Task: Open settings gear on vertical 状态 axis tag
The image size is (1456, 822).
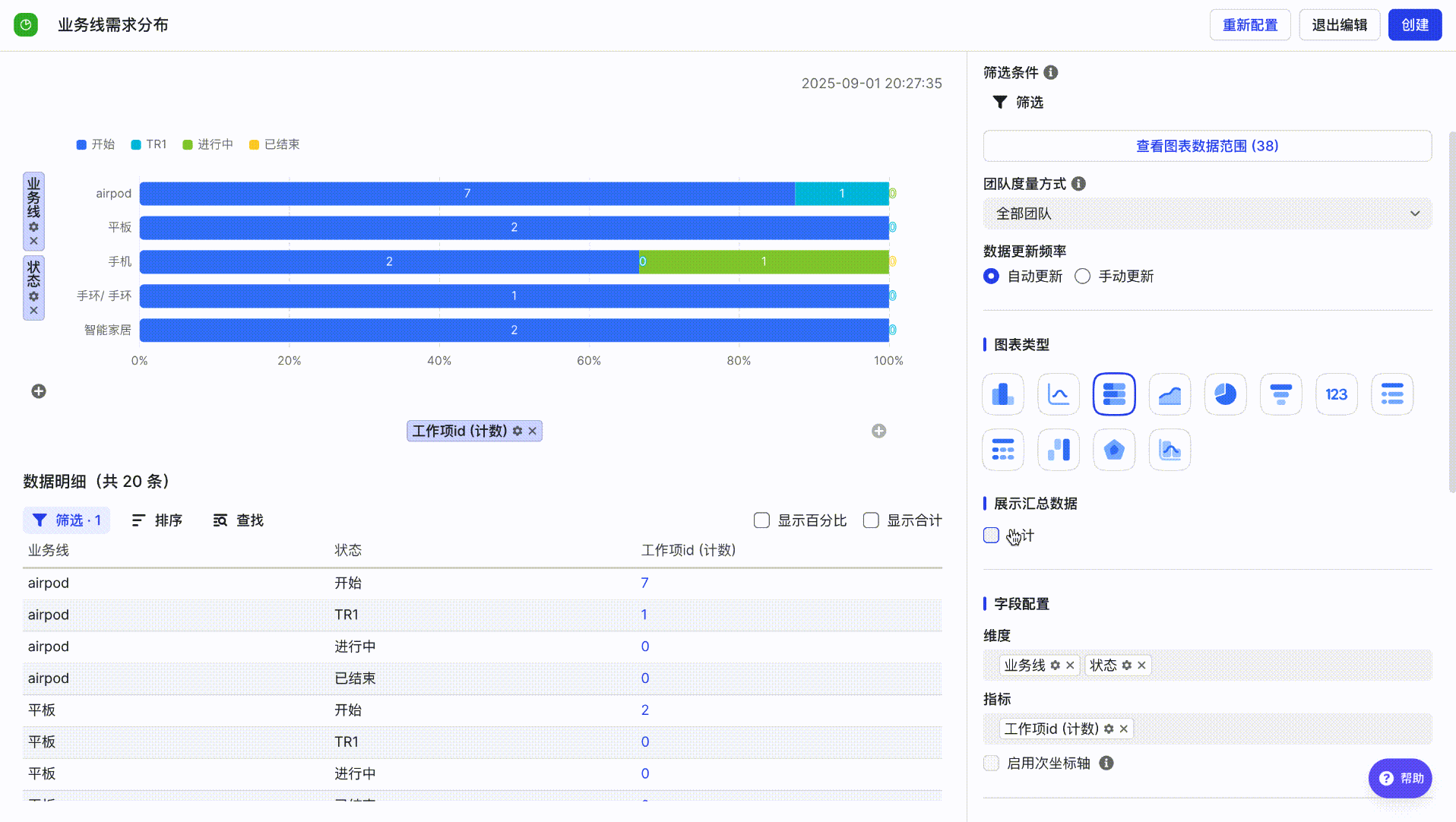Action: pos(33,297)
